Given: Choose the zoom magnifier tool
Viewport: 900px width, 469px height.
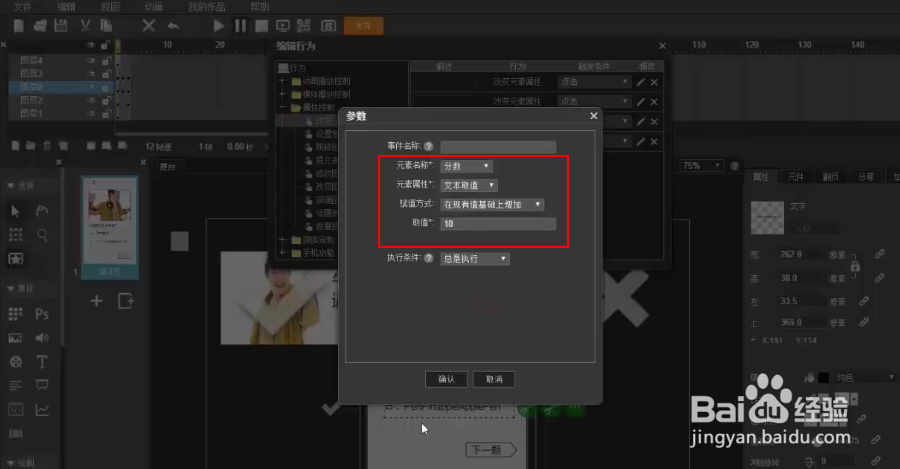Looking at the screenshot, I should (42, 235).
